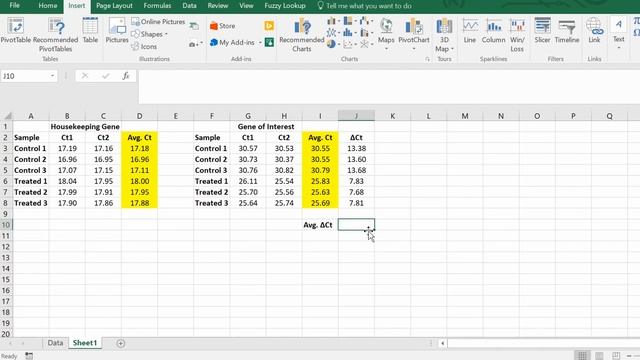Open the Data ribbon tab
640x360 pixels.
click(189, 6)
